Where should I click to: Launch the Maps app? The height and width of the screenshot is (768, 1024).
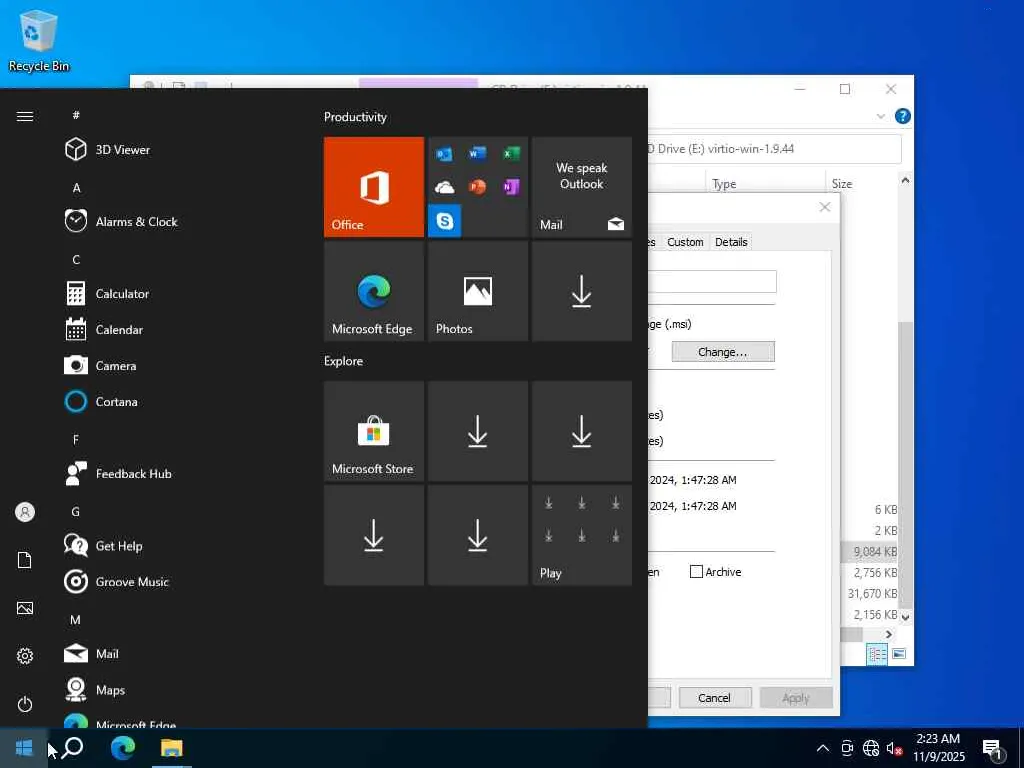pos(95,690)
